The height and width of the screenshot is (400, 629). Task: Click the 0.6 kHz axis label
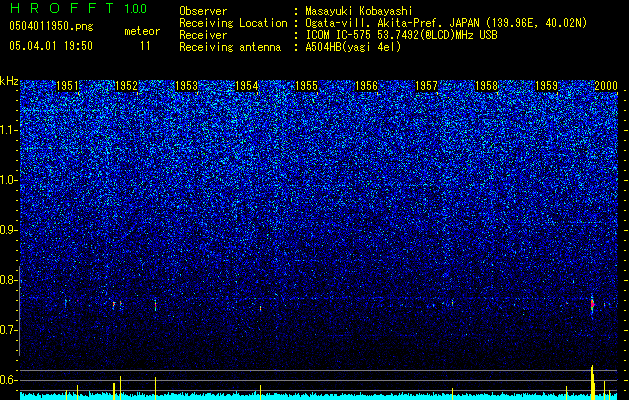[8, 380]
